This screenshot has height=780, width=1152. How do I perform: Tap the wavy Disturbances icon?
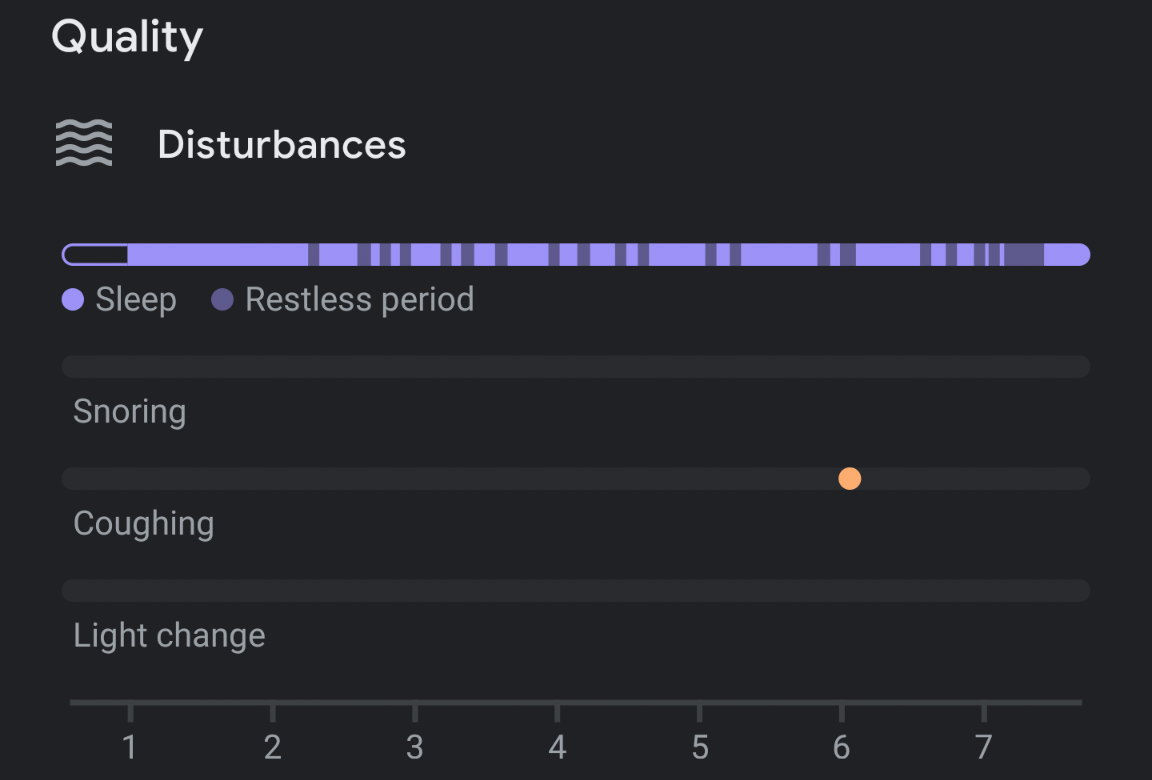click(84, 143)
